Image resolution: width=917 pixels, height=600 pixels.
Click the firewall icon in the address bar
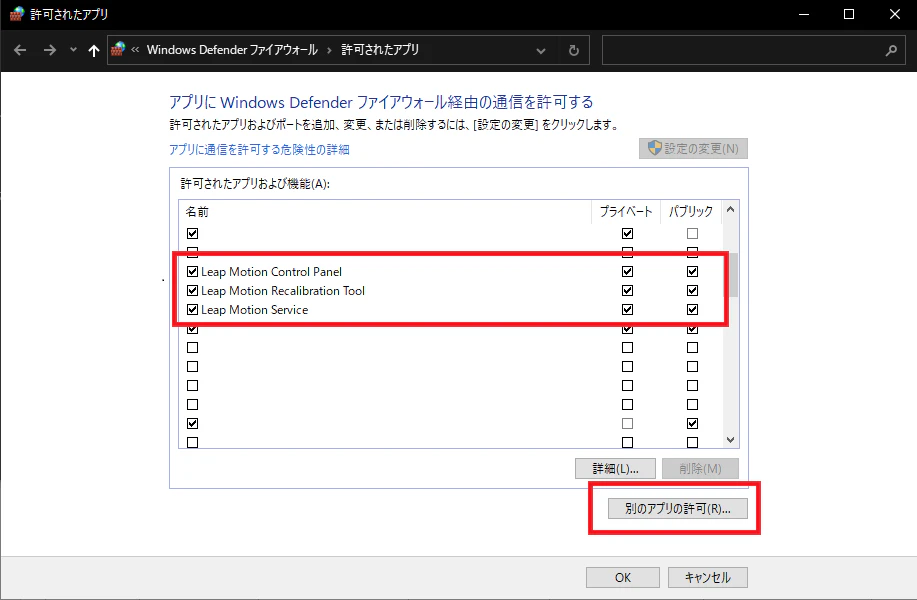click(x=118, y=49)
